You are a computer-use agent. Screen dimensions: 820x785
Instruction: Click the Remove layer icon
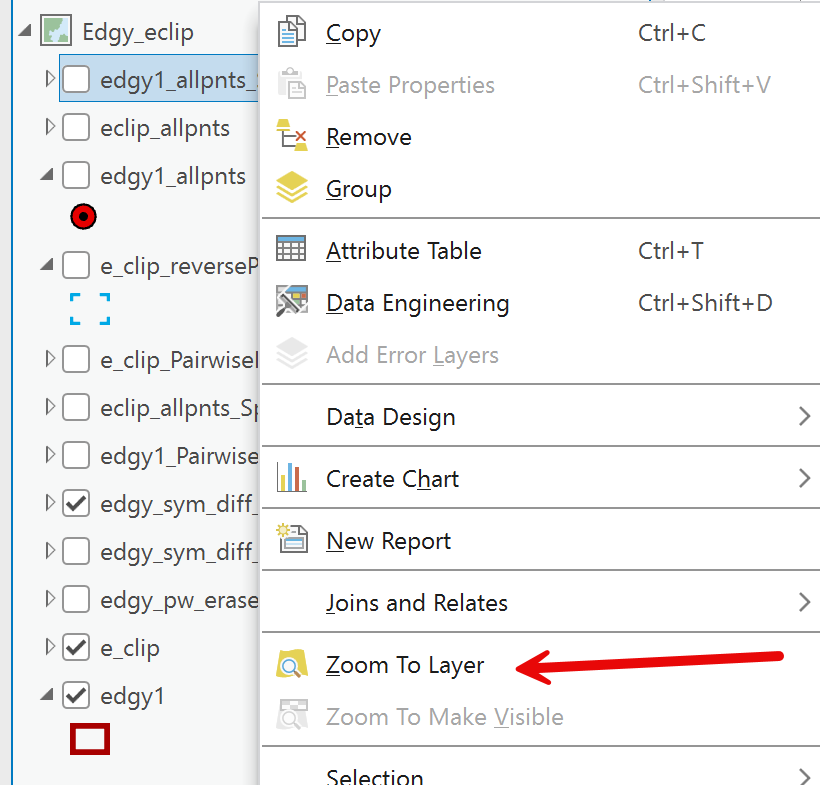(291, 136)
